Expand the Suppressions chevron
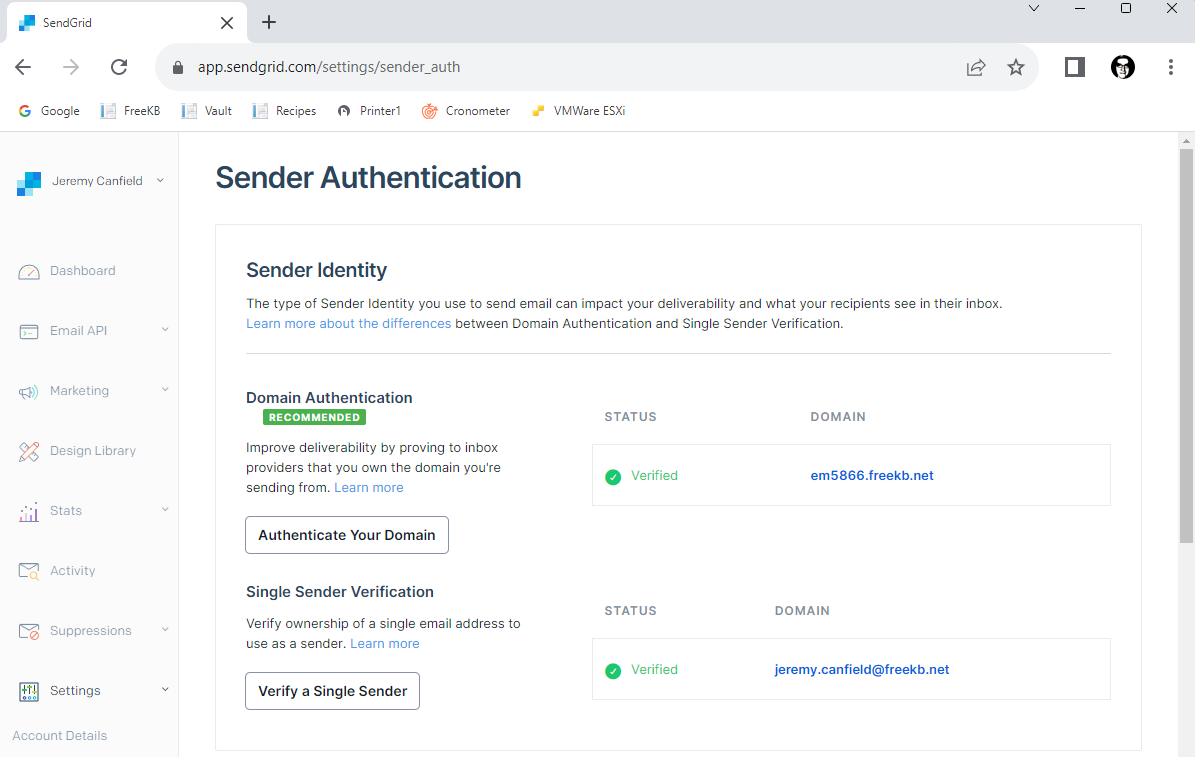This screenshot has height=757, width=1195. click(x=165, y=630)
